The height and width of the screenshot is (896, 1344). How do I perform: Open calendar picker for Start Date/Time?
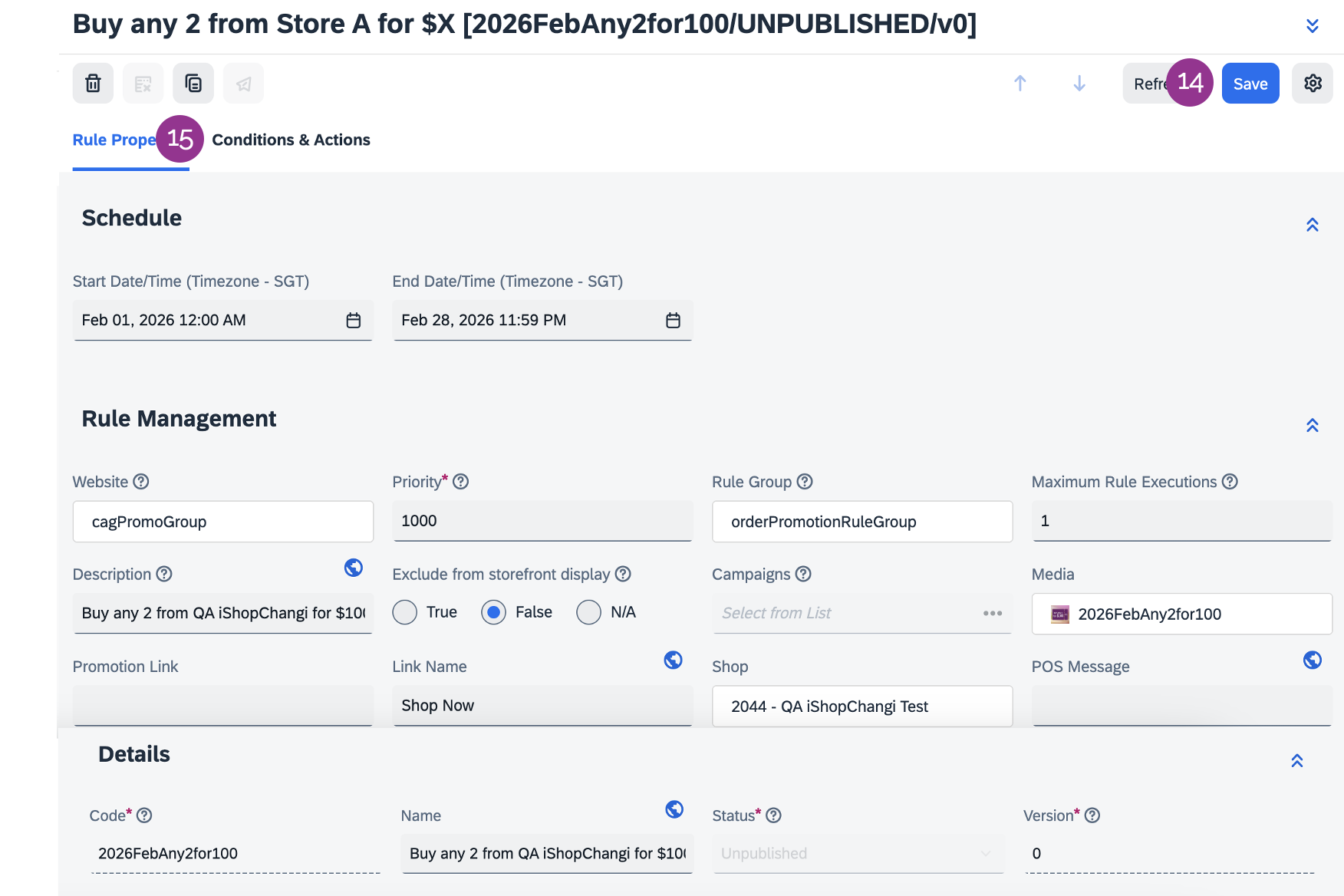tap(353, 321)
